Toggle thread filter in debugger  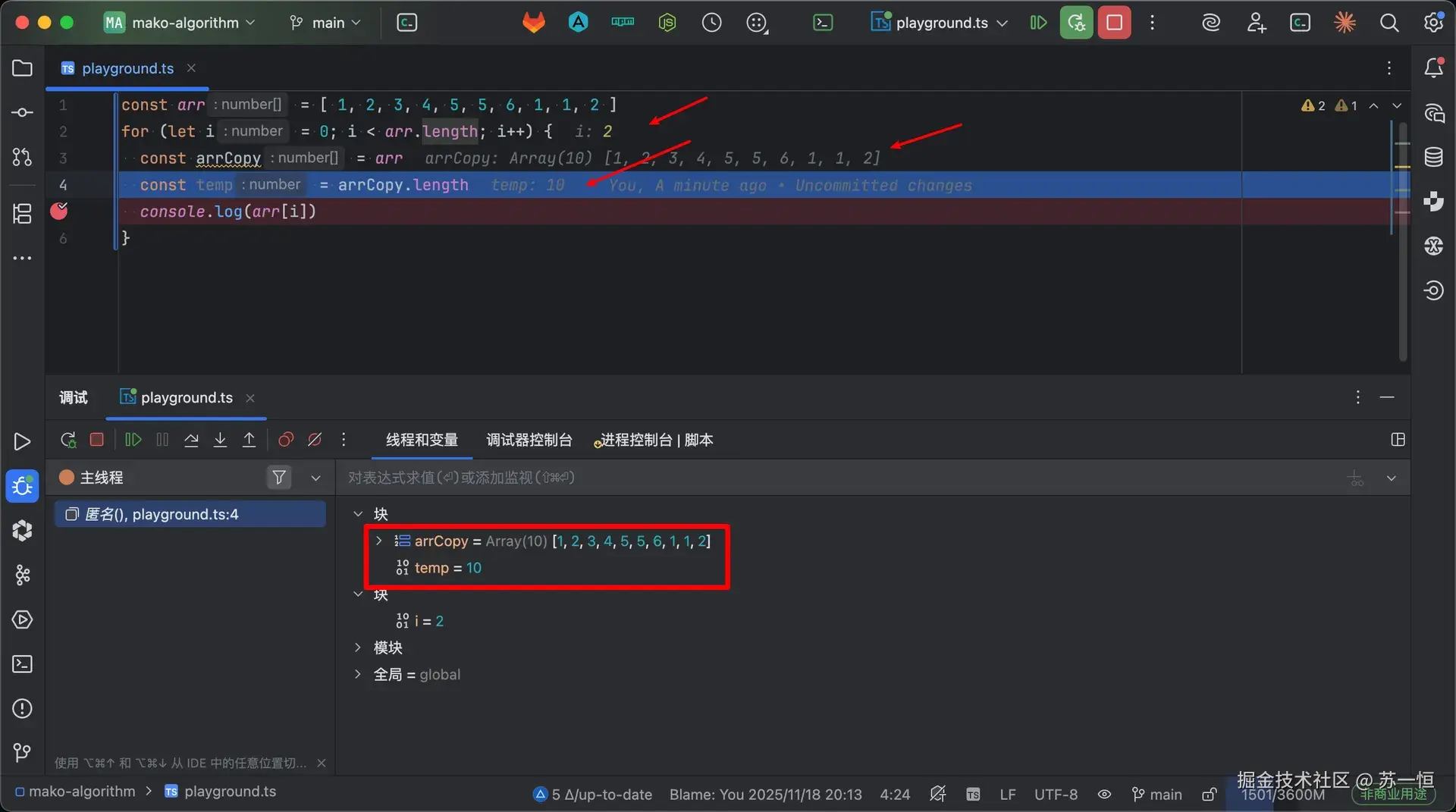pos(279,478)
